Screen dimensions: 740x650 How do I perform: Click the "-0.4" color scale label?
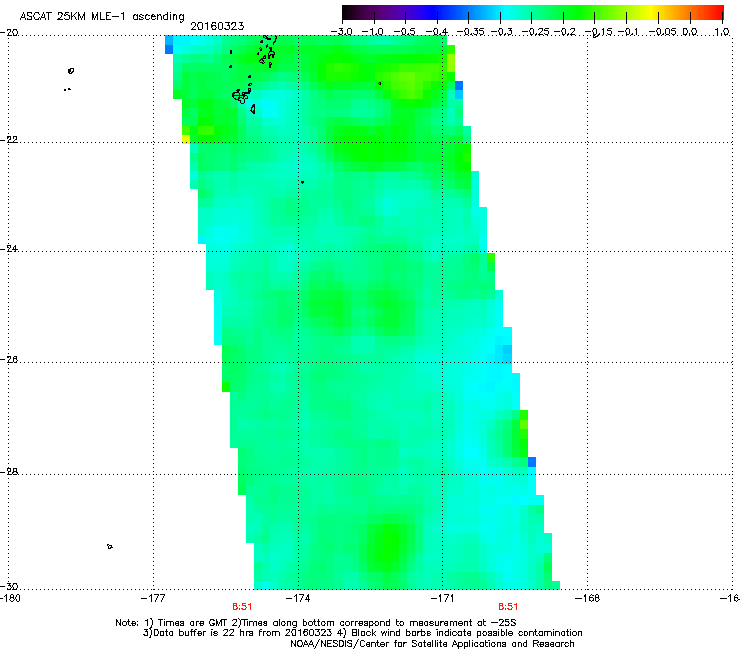tap(437, 32)
